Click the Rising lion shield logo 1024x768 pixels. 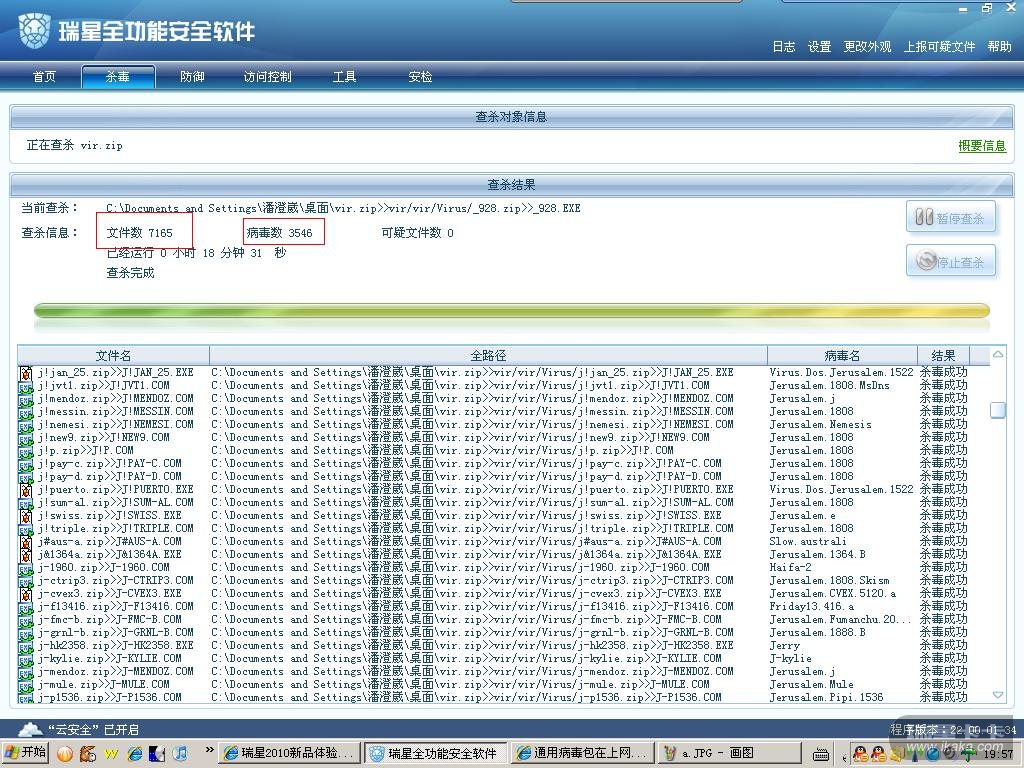(34, 30)
